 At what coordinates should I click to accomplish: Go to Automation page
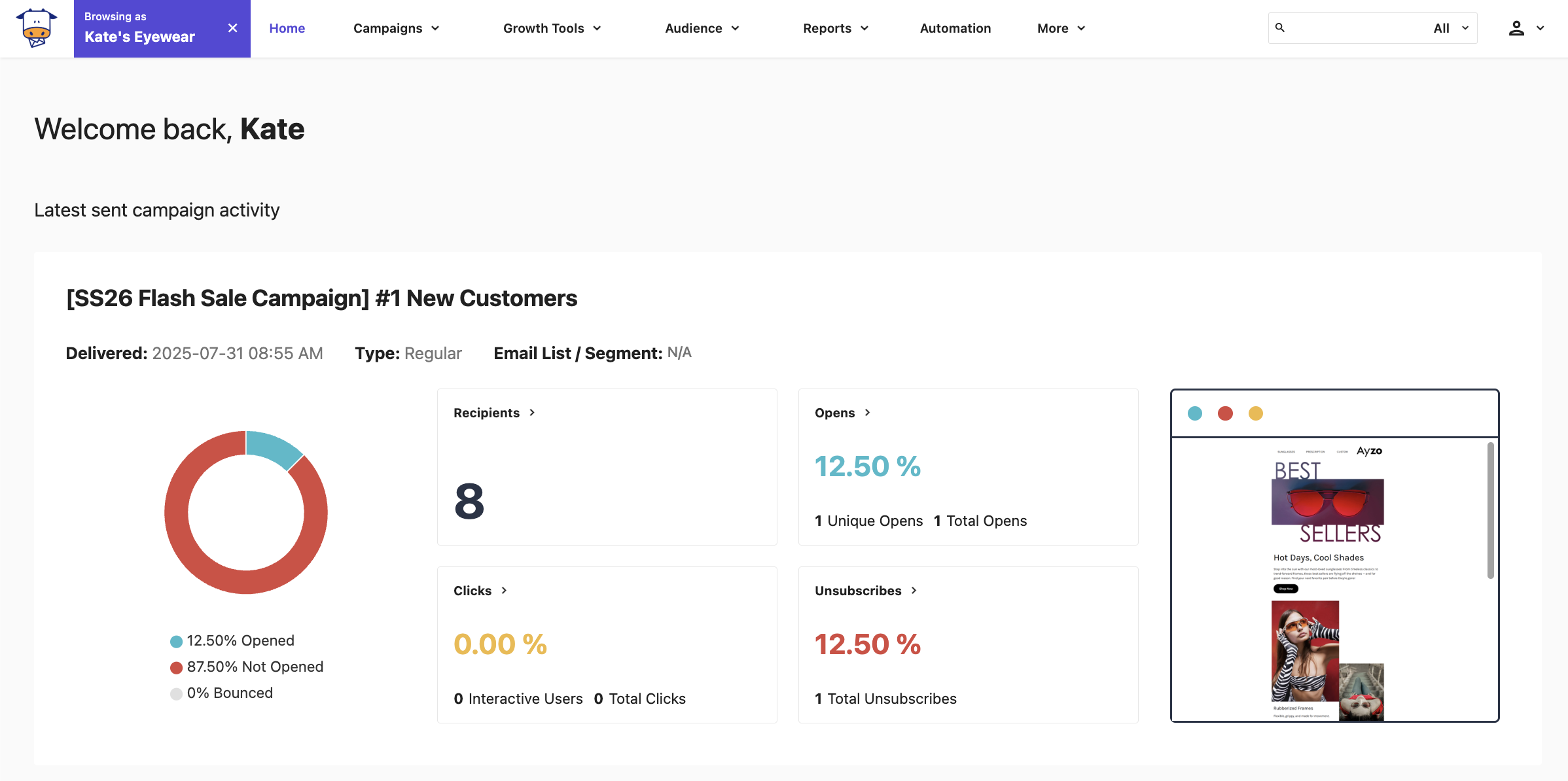955,28
